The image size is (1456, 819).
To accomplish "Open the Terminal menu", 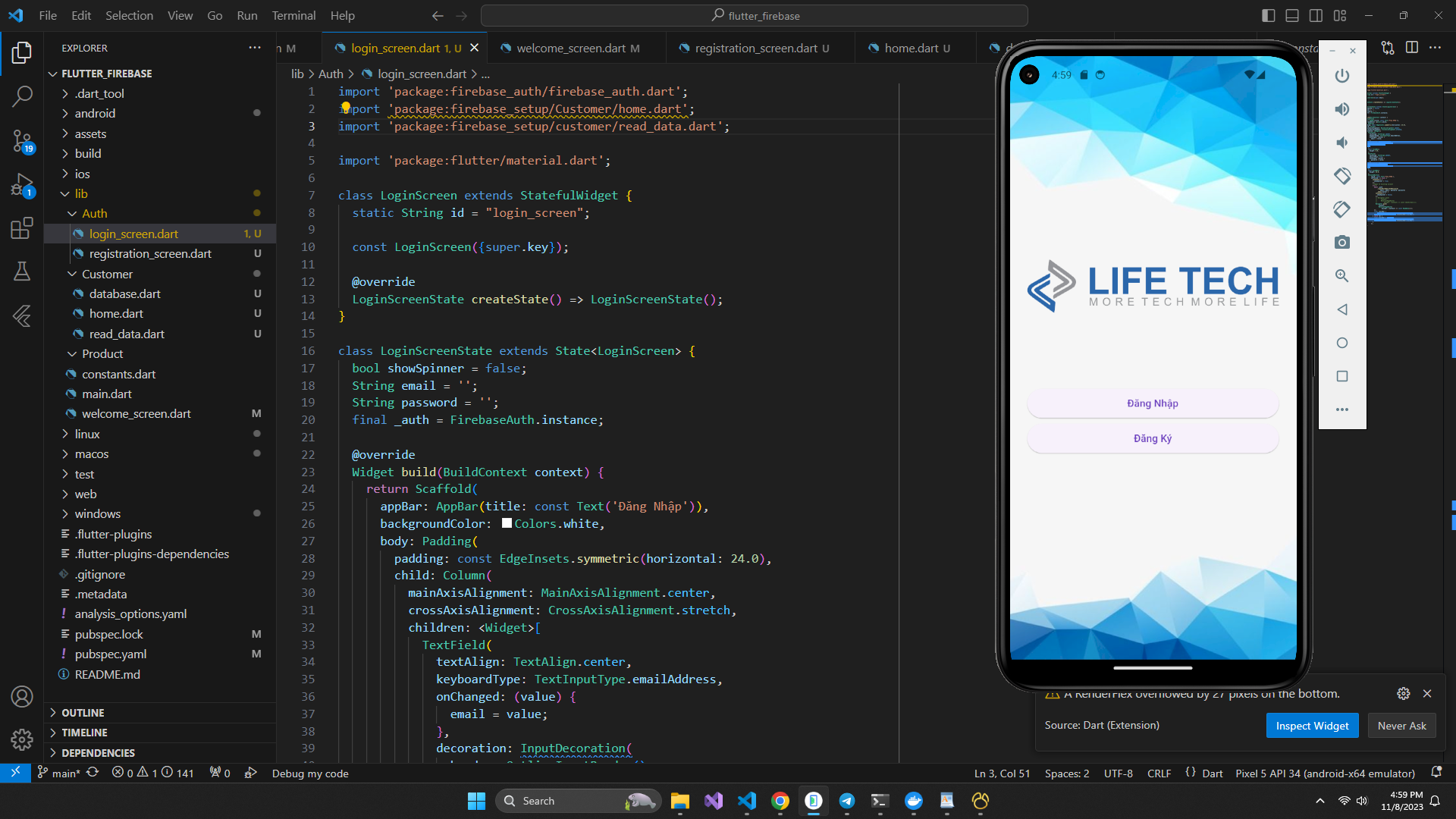I will 293,15.
